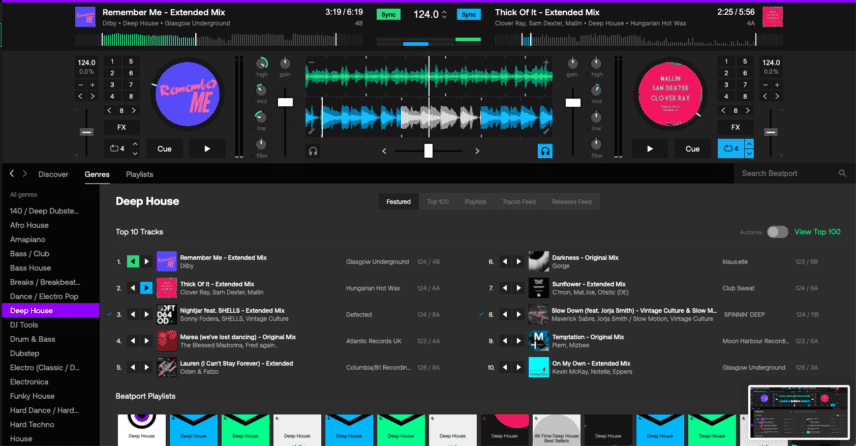This screenshot has height=446, width=856.
Task: Select right deck hot cue 5
Action: click(x=745, y=62)
